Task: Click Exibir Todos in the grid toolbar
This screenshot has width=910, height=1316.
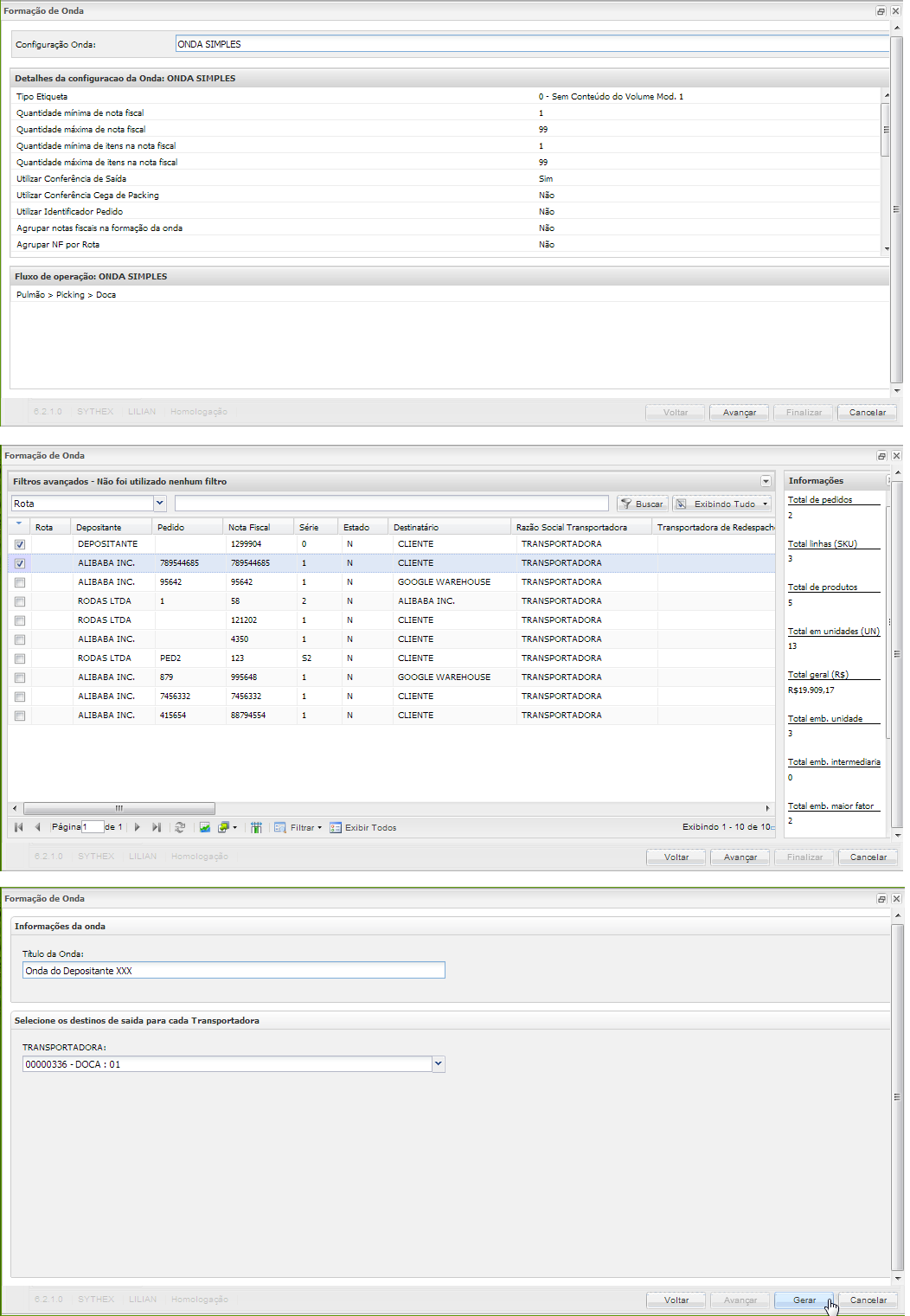Action: [363, 827]
